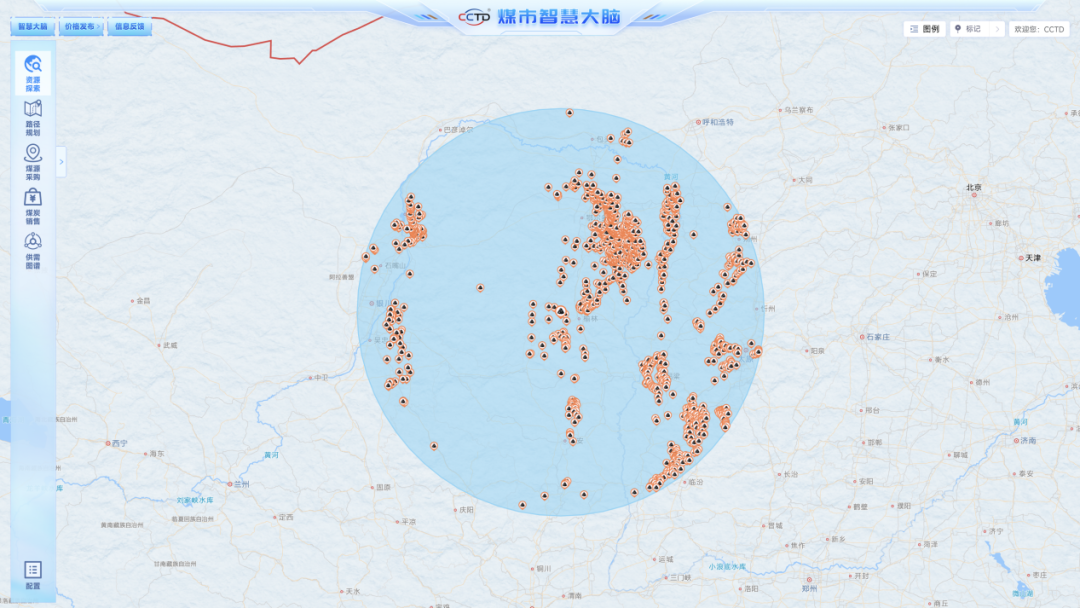This screenshot has height=608, width=1080.
Task: Click the 呼和浩特 city label
Action: pyautogui.click(x=718, y=122)
